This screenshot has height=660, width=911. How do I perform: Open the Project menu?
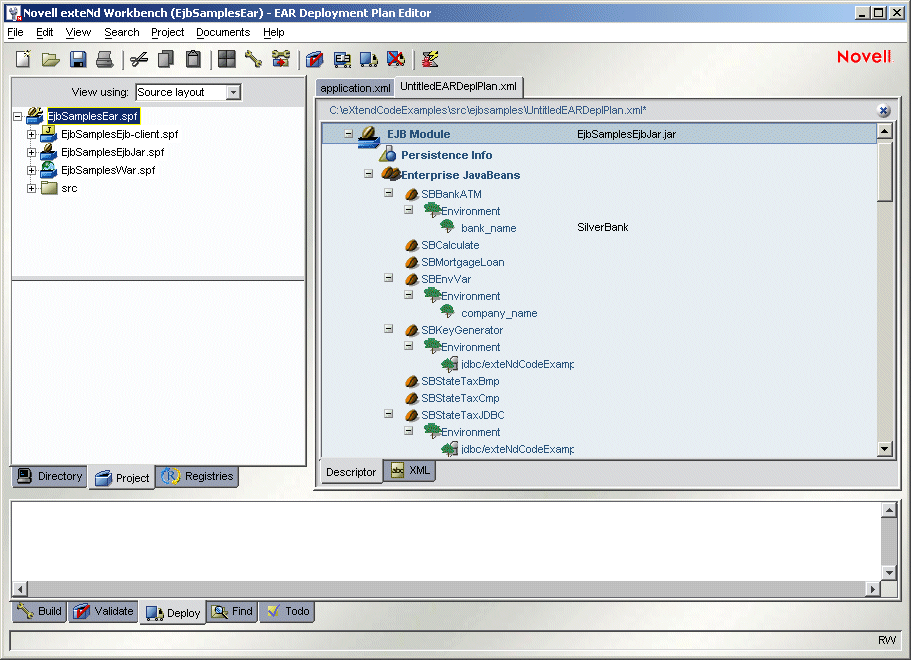tap(167, 33)
